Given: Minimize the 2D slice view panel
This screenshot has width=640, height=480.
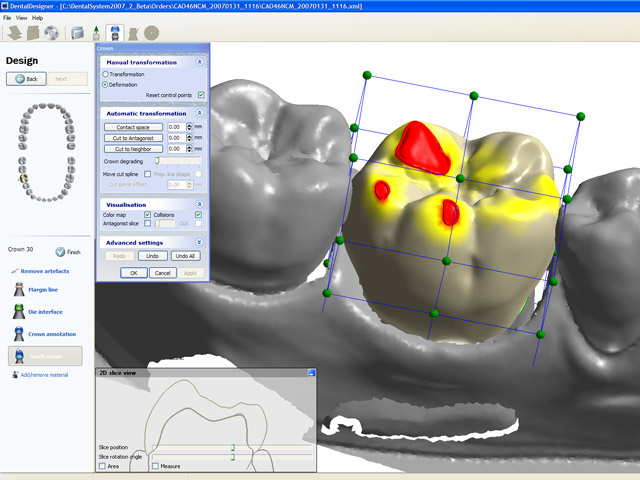Looking at the screenshot, I should pos(311,372).
